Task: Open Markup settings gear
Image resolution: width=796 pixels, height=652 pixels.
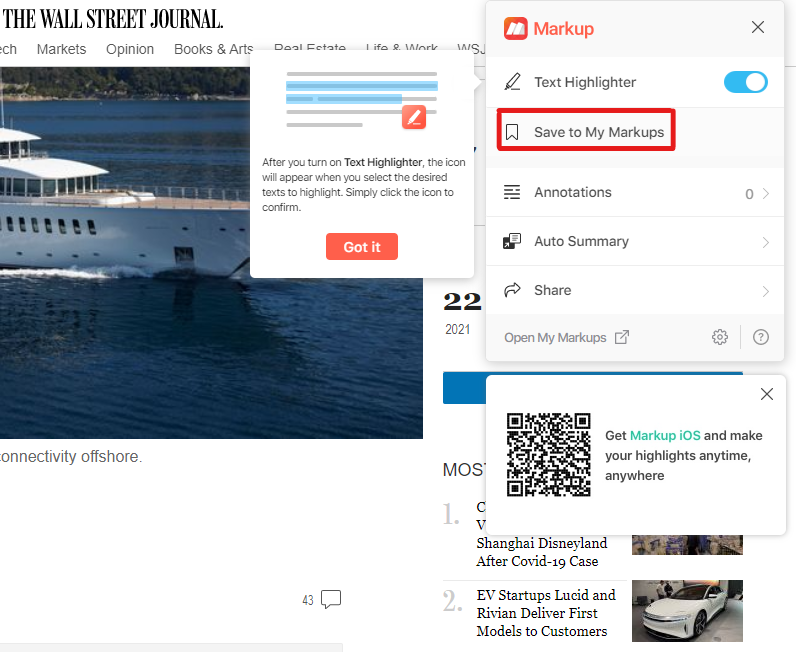Action: 719,337
